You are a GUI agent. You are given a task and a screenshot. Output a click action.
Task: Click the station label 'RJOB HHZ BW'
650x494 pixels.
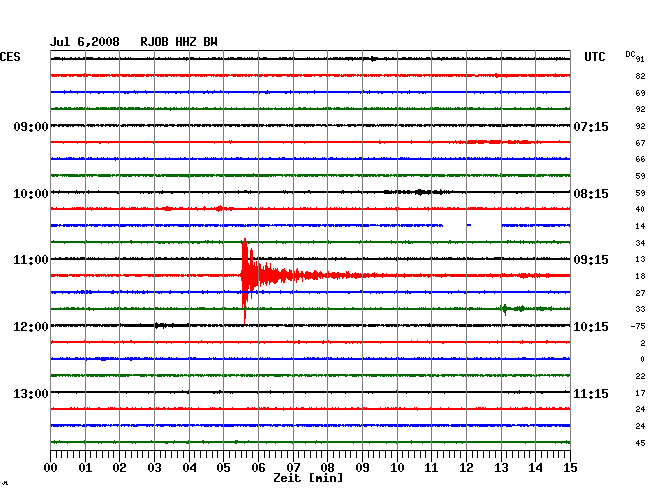point(179,42)
